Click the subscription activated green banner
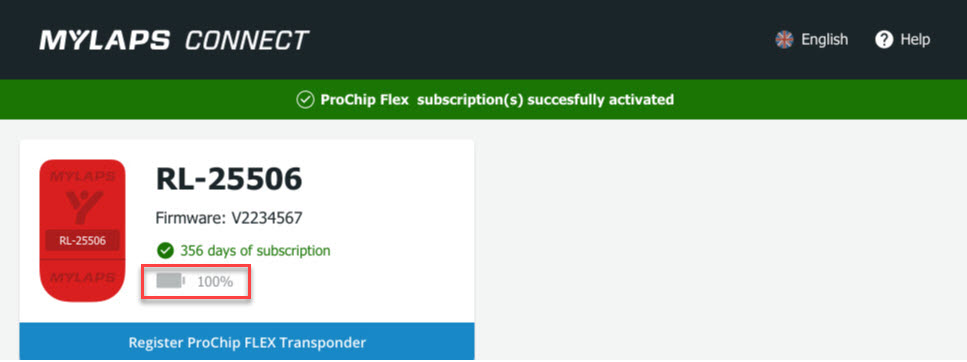The image size is (967, 362). (x=484, y=99)
